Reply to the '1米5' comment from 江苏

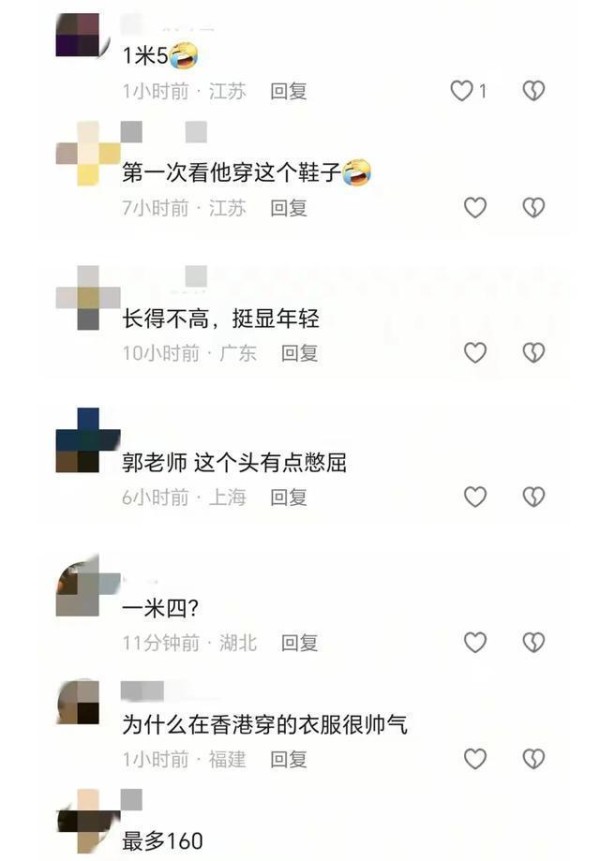(288, 91)
